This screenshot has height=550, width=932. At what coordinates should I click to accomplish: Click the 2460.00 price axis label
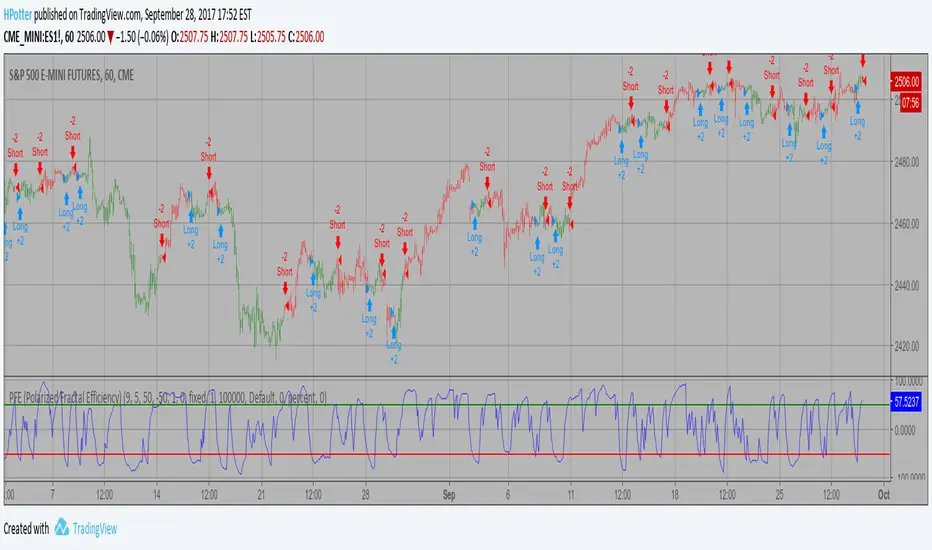[x=906, y=224]
